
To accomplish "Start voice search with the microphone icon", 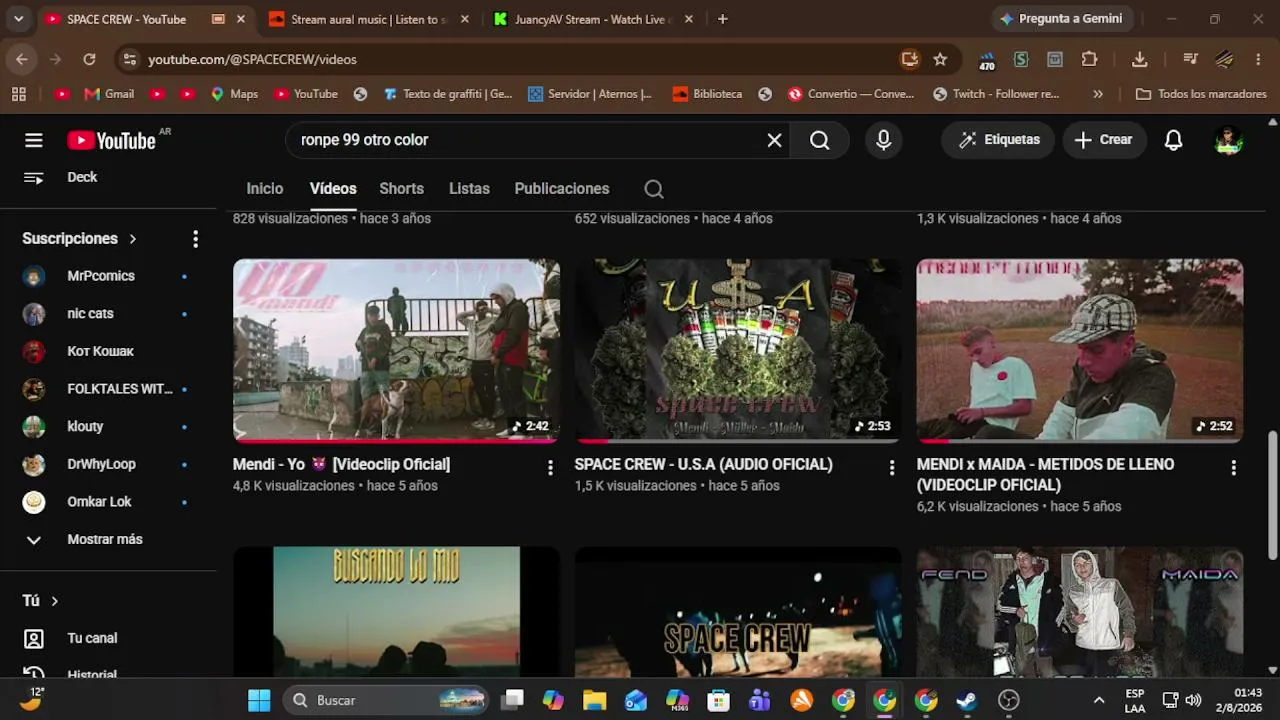I will 883,140.
